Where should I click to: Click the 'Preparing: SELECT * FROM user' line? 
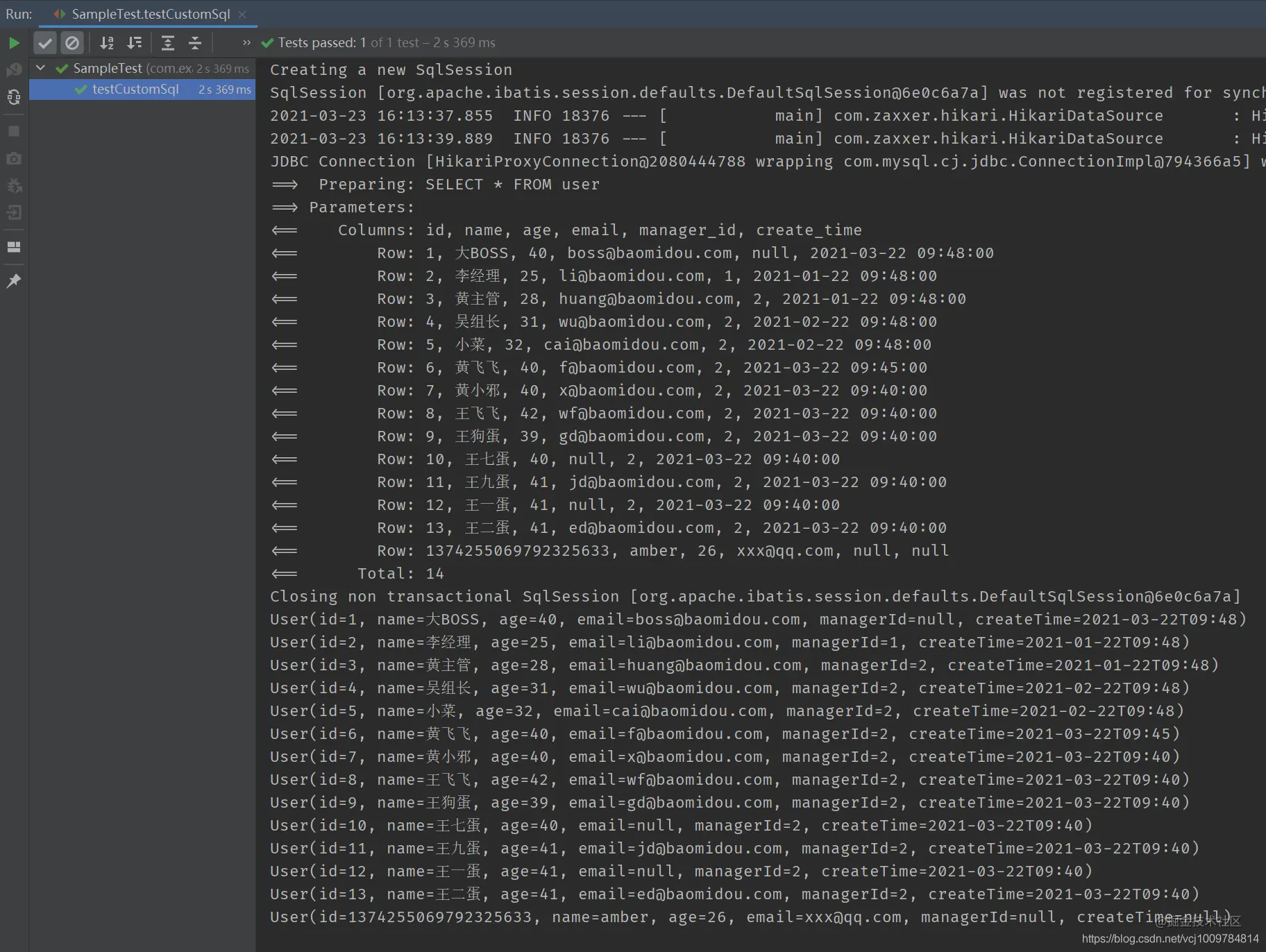click(x=435, y=185)
